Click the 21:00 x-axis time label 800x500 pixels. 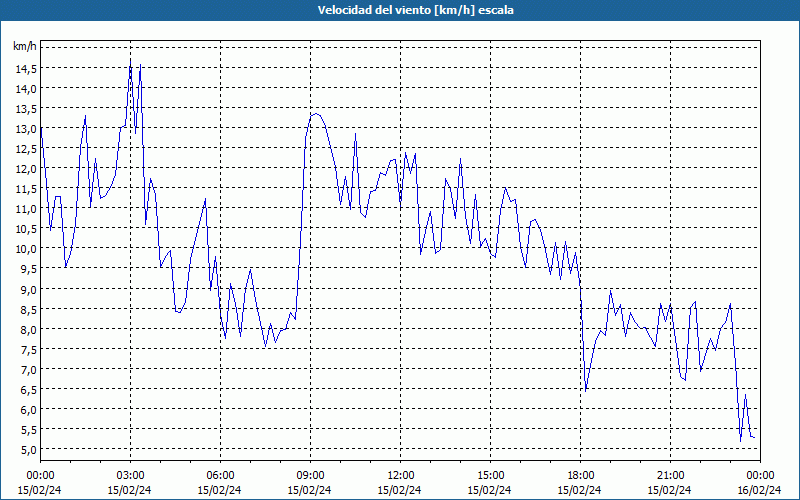point(670,476)
